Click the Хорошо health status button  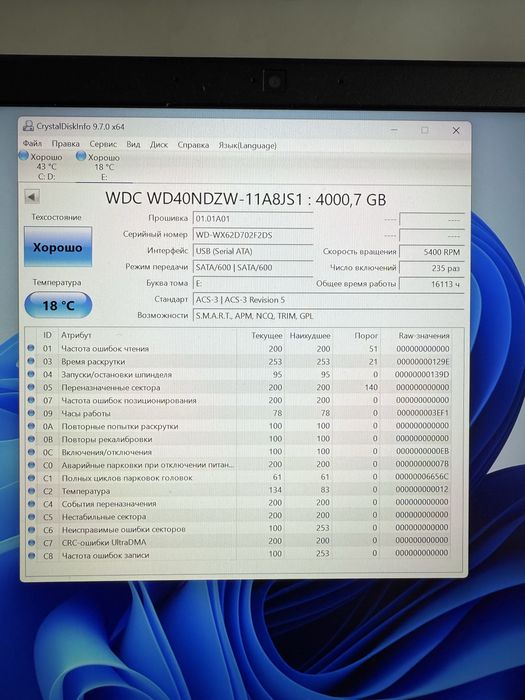click(58, 247)
